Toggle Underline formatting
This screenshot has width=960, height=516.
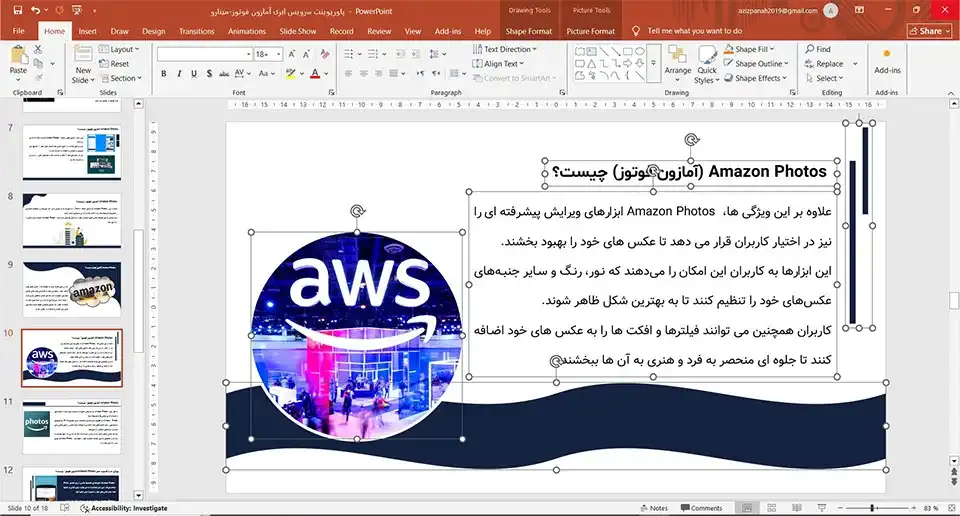pos(194,73)
